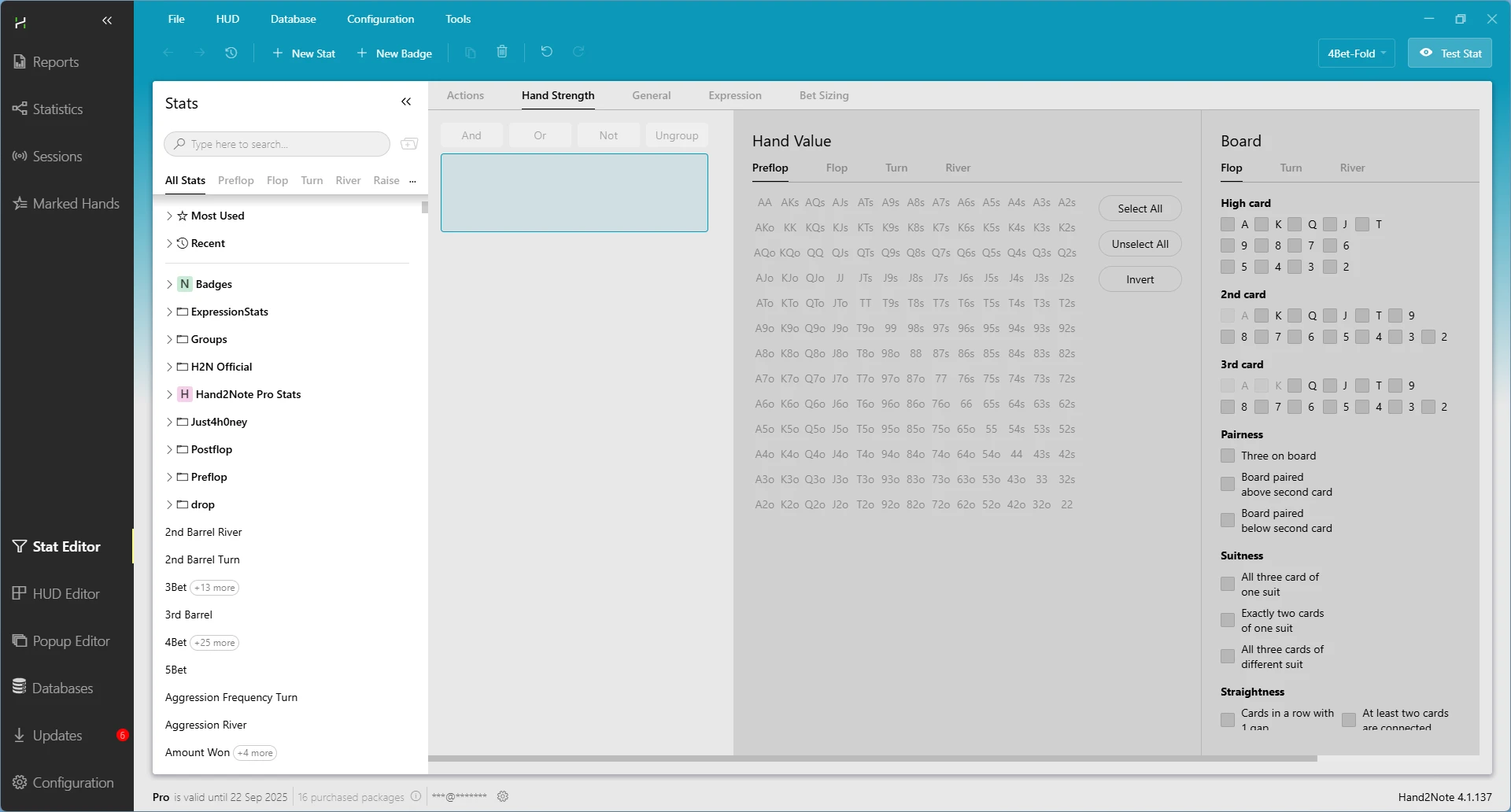Collapse the left sidebar navigation

107,20
